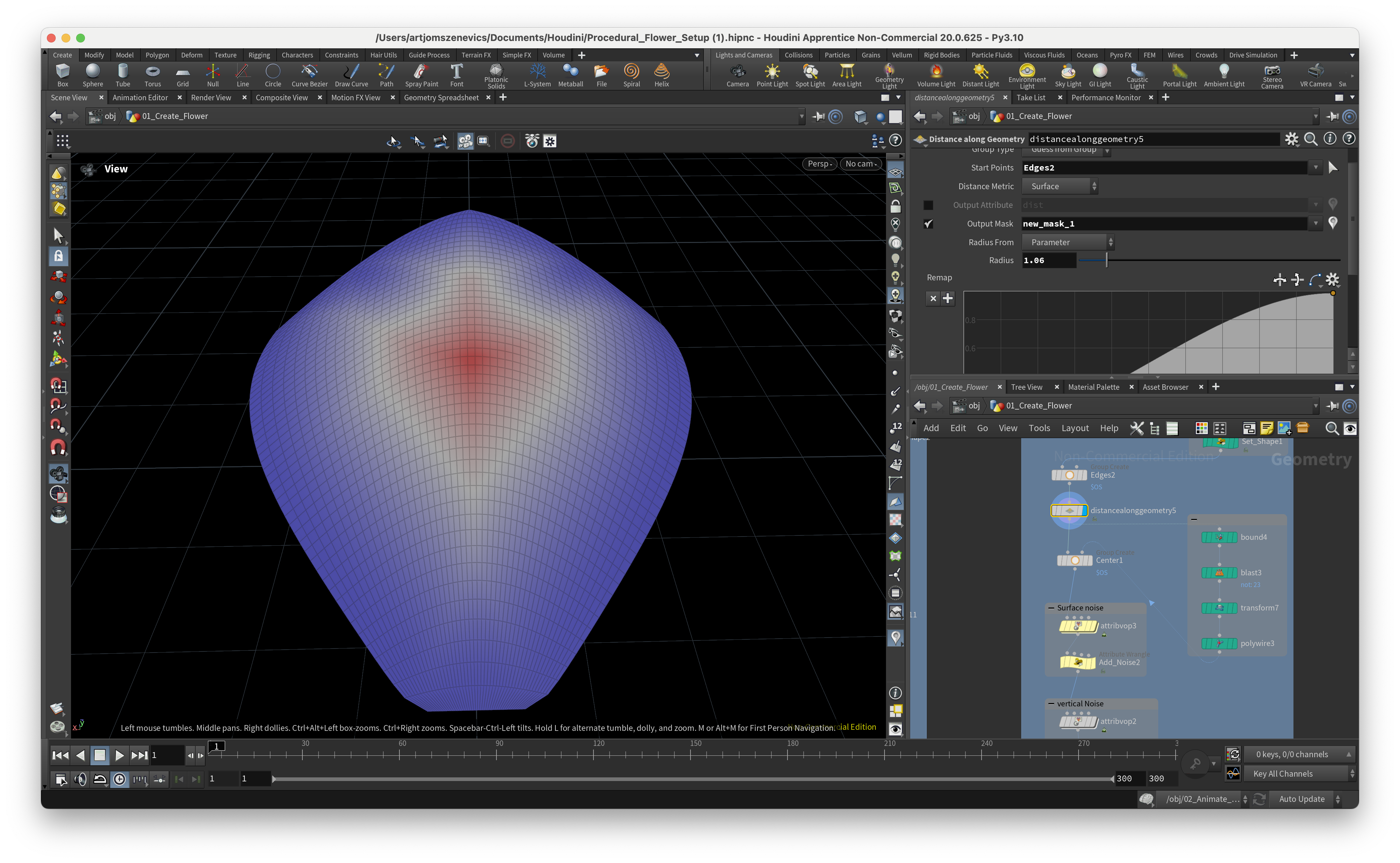This screenshot has height=863, width=1400.
Task: Click the Radius slider track
Action: pos(1199,260)
